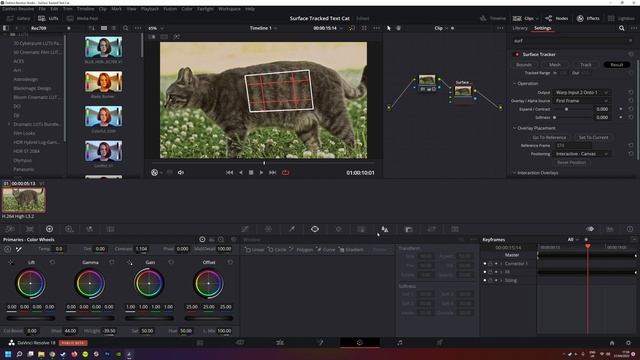Image resolution: width=640 pixels, height=360 pixels.
Task: Mute viewer audio speaker icon
Action: pyautogui.click(x=180, y=173)
